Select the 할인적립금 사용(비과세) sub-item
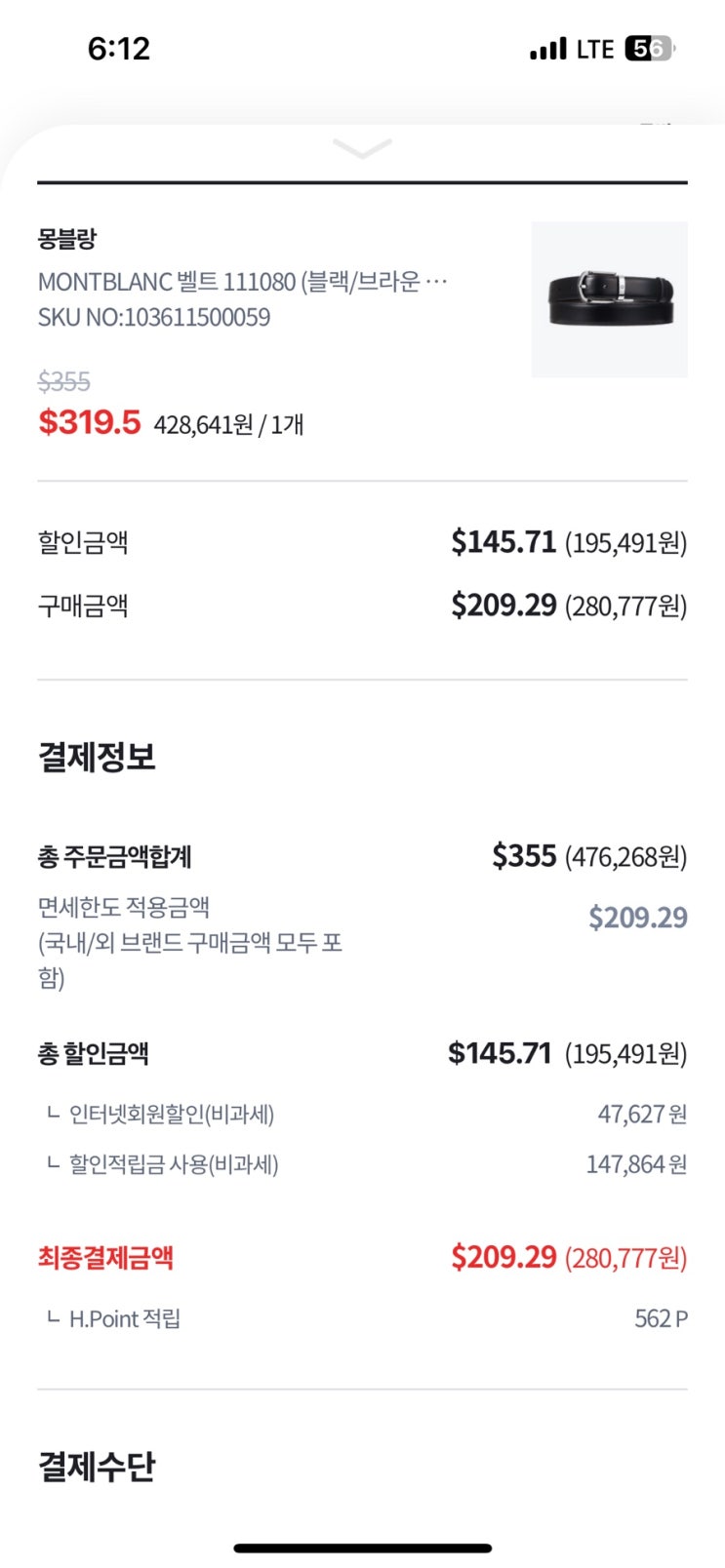Image resolution: width=725 pixels, height=1568 pixels. click(173, 1164)
